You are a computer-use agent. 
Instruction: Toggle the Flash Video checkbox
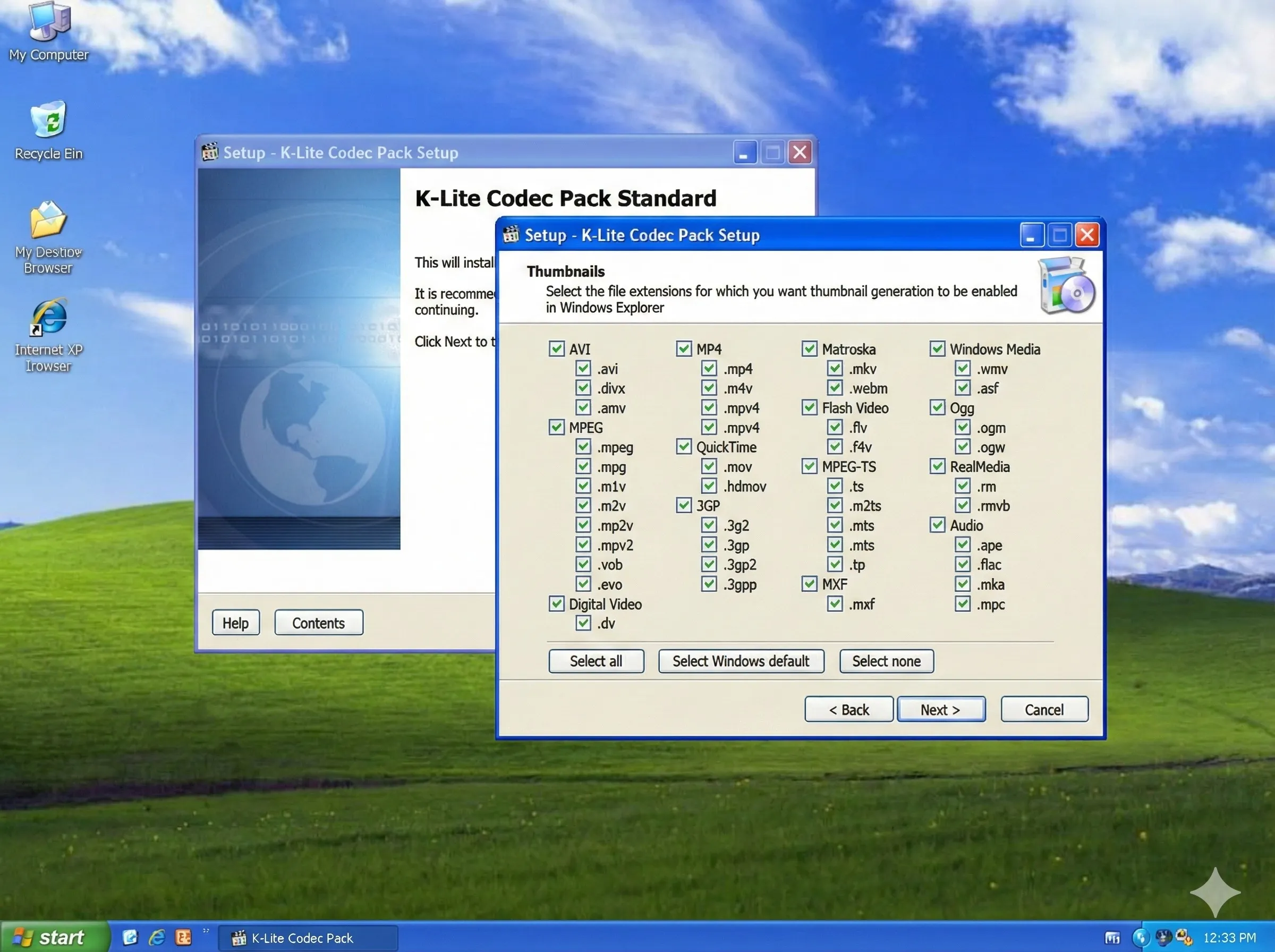click(x=810, y=407)
